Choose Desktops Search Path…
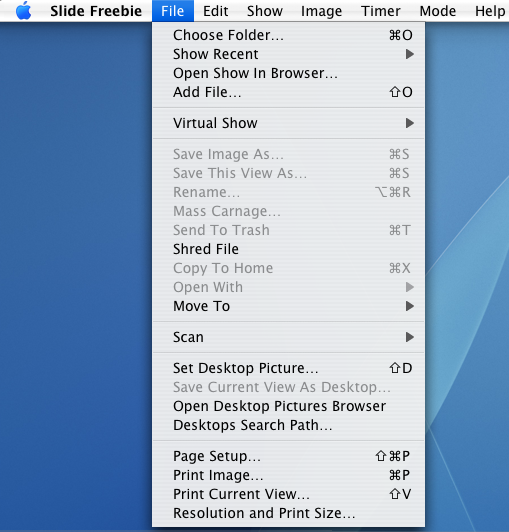This screenshot has height=532, width=509. (x=288, y=425)
